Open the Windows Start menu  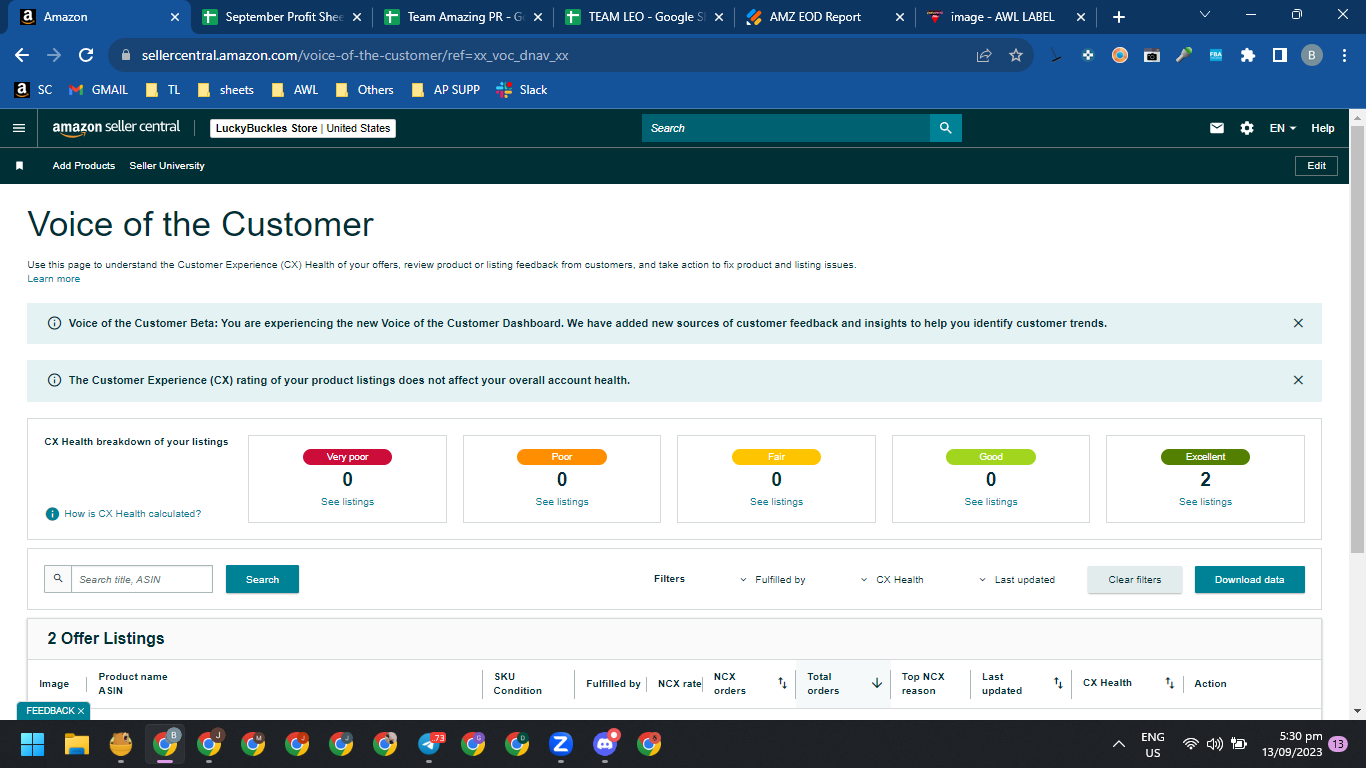click(x=33, y=744)
